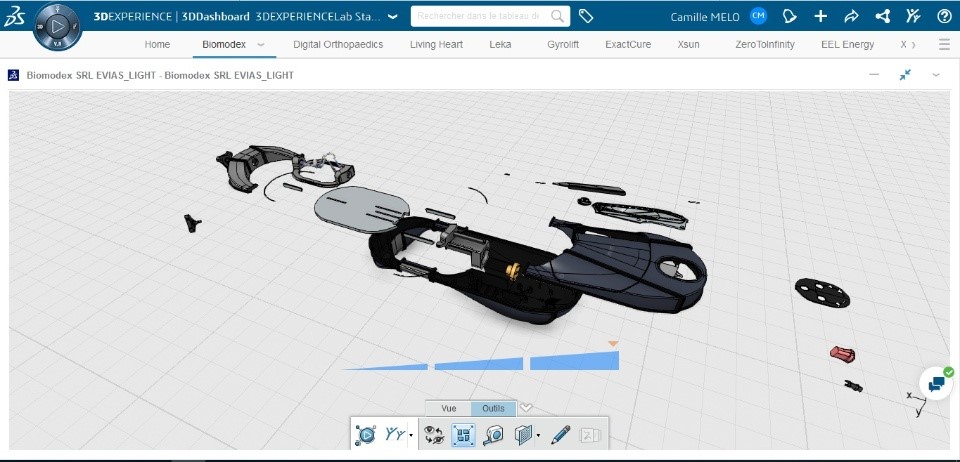
Task: Click the share arrow icon
Action: (851, 17)
